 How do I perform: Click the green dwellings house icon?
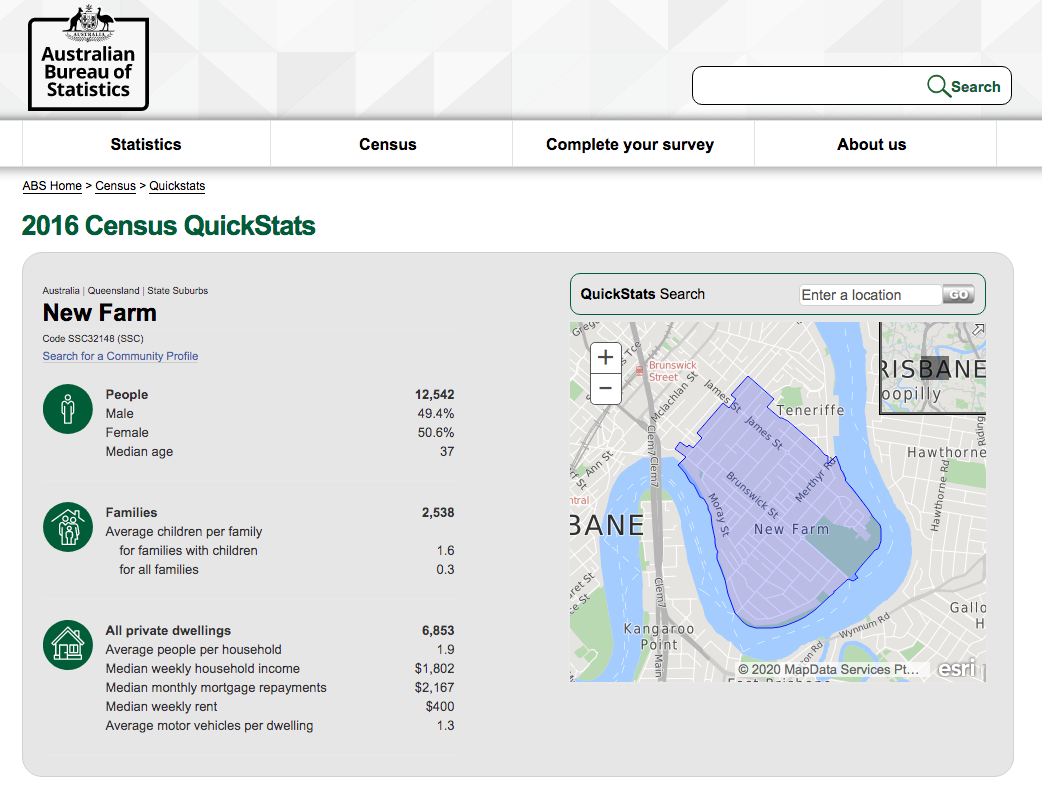[x=68, y=644]
